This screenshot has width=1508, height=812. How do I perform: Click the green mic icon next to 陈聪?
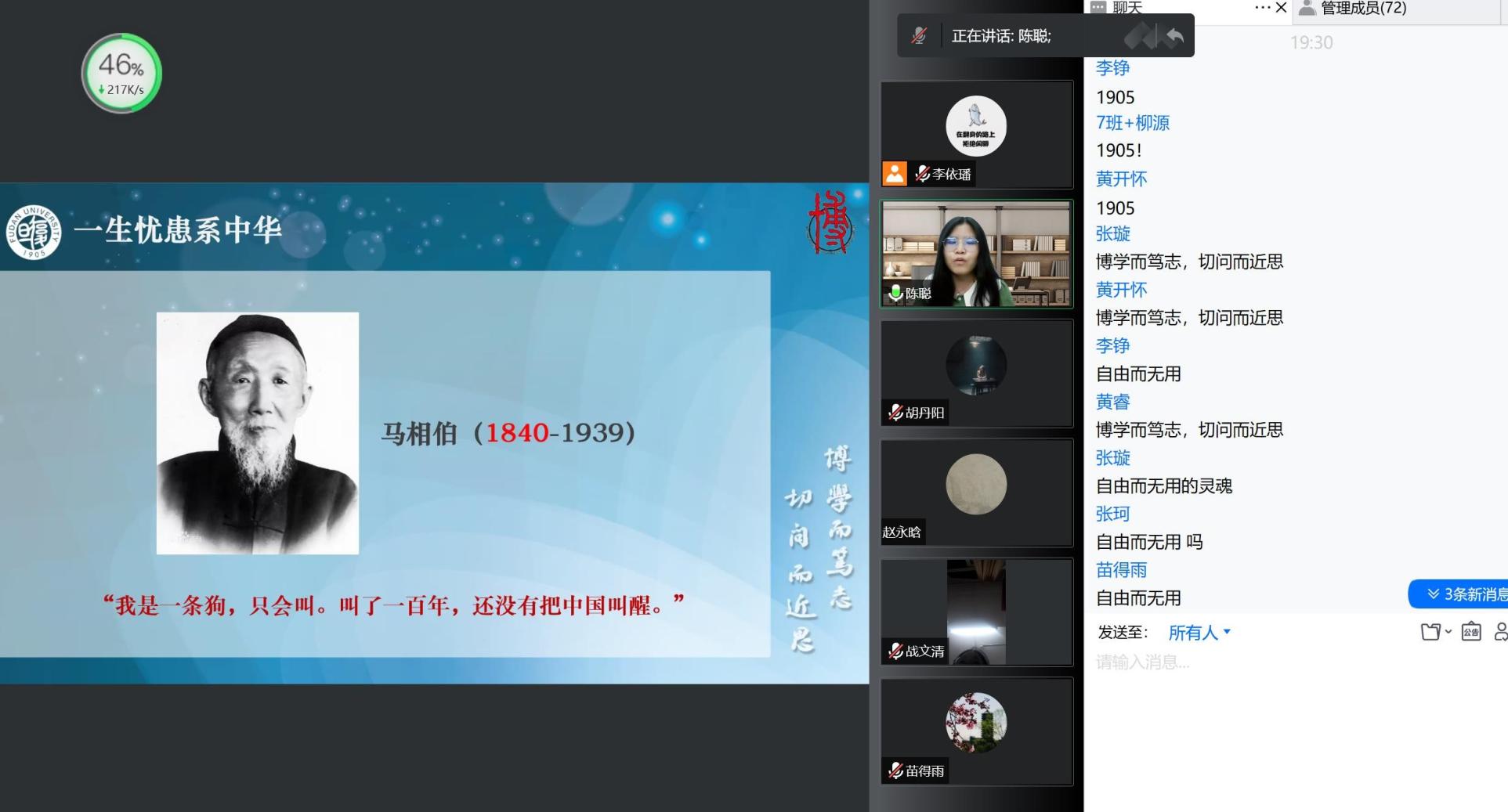(895, 293)
